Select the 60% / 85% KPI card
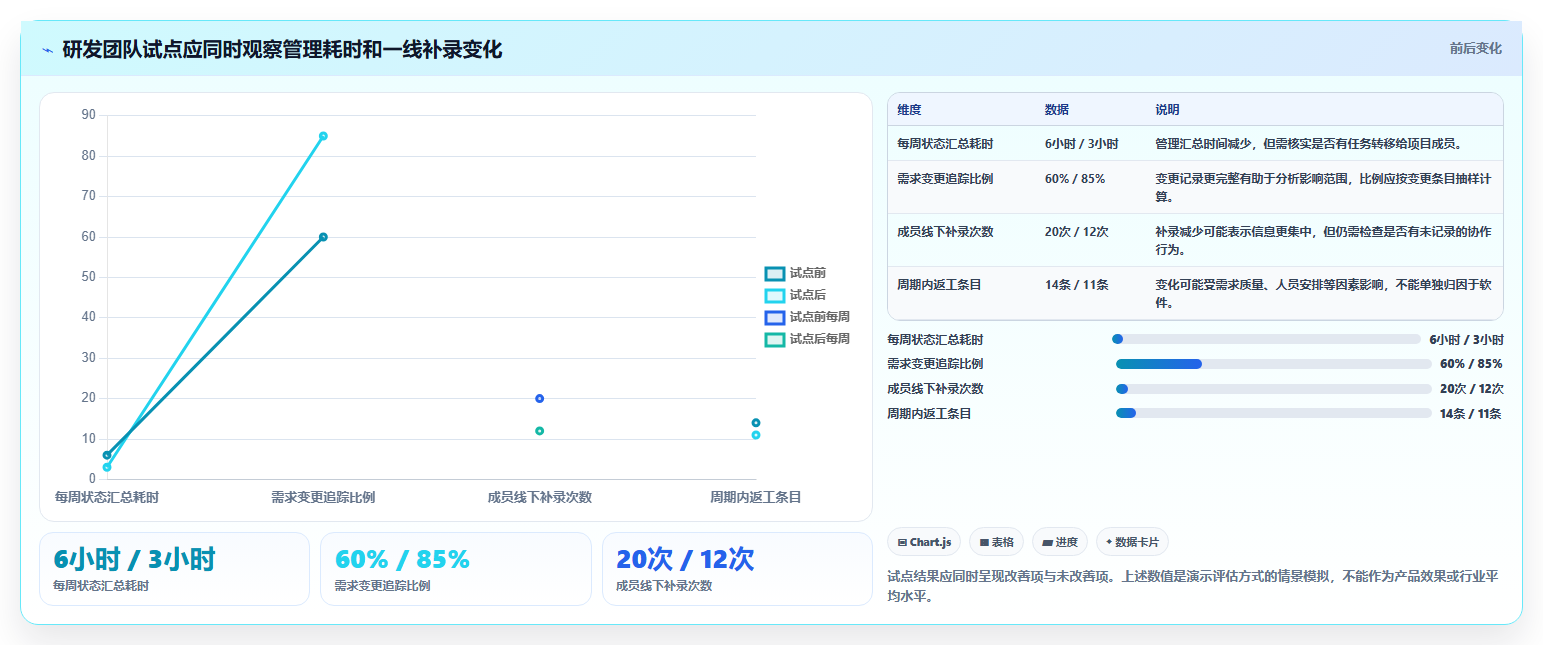This screenshot has height=645, width=1543. (x=456, y=569)
